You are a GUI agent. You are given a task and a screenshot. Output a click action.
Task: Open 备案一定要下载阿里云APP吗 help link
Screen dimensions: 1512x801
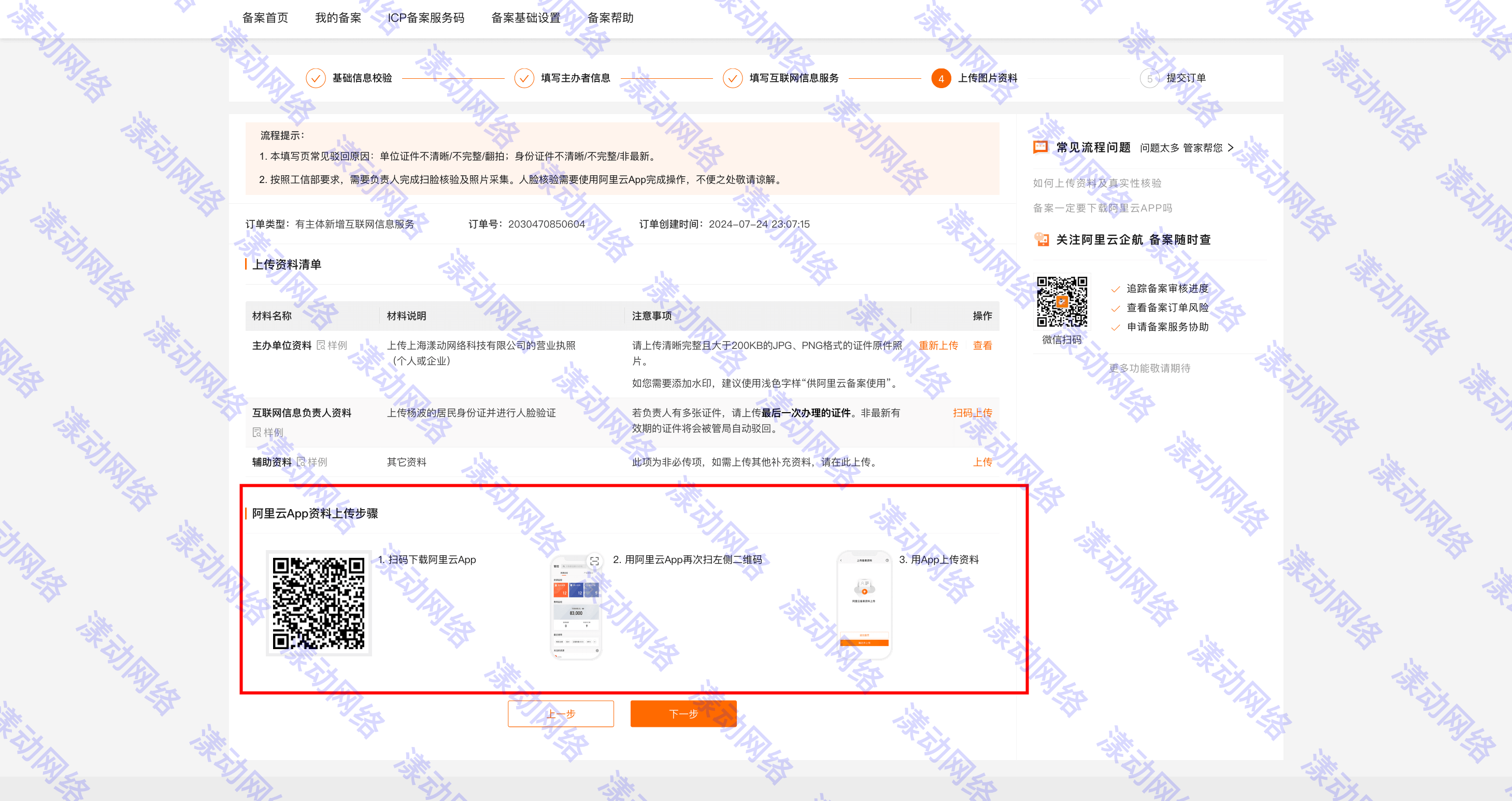pos(1102,208)
